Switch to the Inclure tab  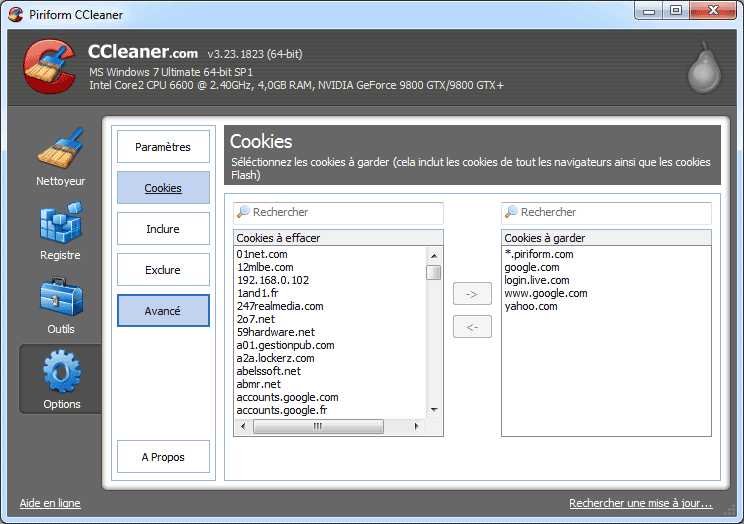[163, 228]
